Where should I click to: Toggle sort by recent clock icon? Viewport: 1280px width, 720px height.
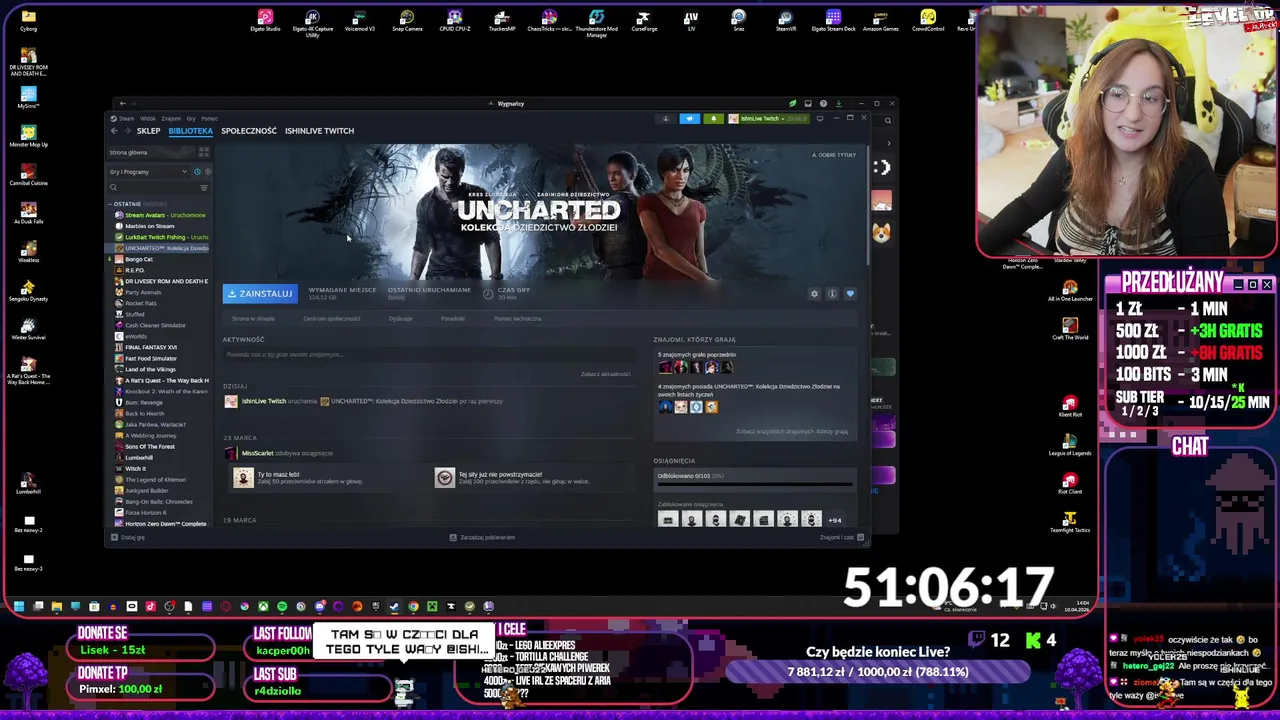pyautogui.click(x=196, y=172)
